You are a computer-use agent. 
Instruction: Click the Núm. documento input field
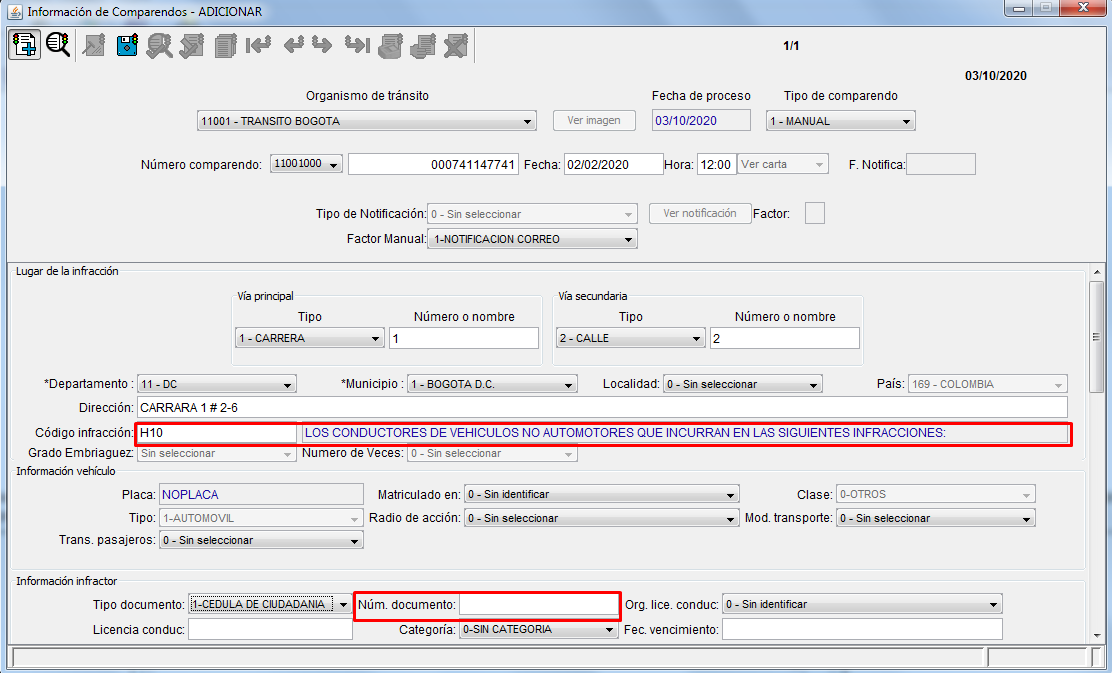pos(539,604)
